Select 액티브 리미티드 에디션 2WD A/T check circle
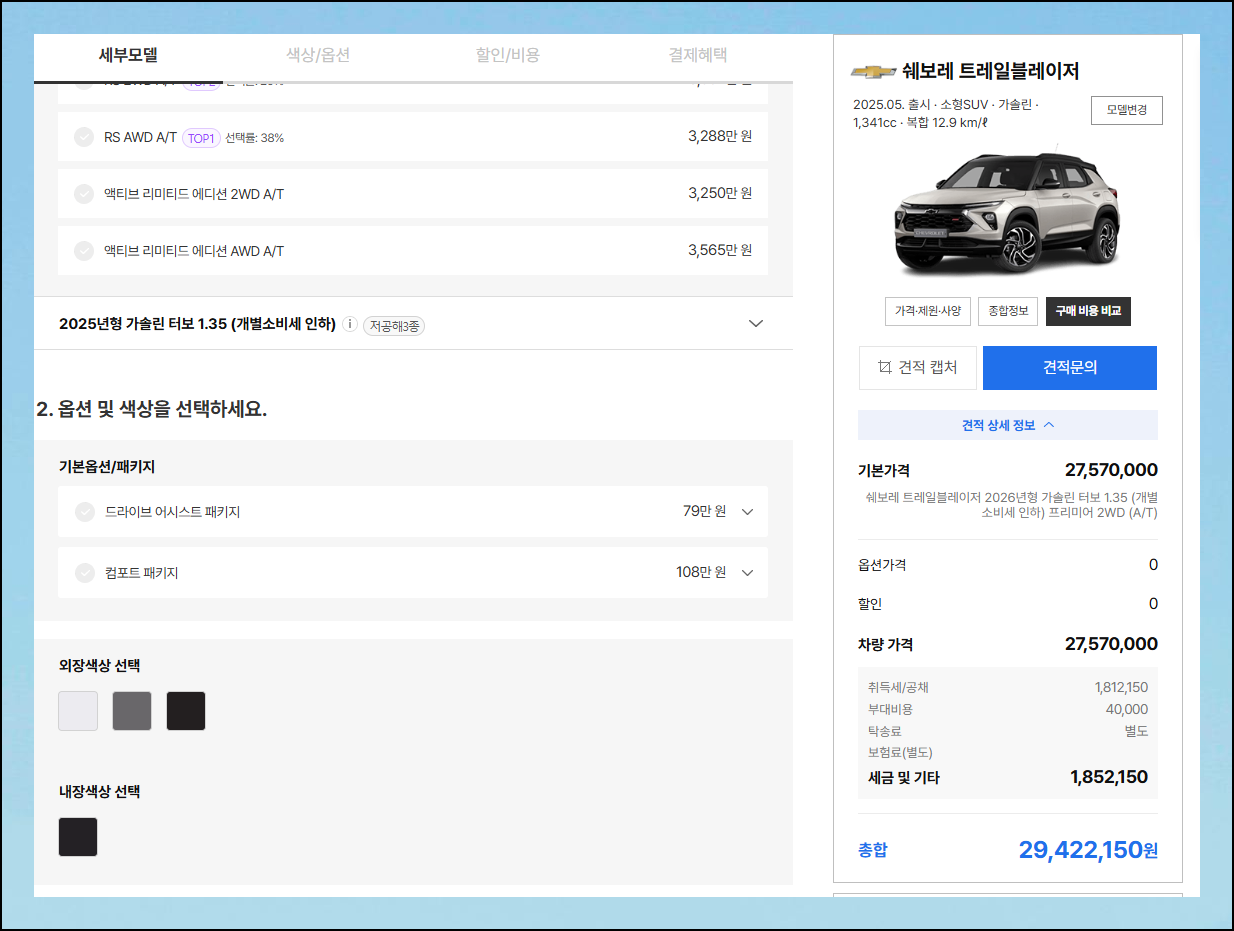1234x931 pixels. (x=84, y=194)
